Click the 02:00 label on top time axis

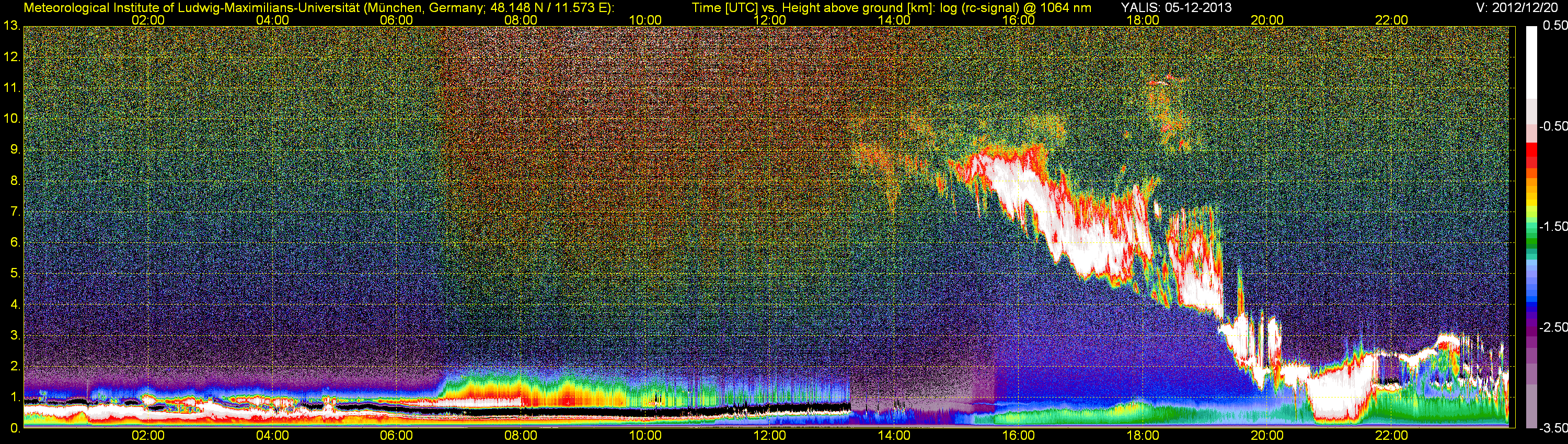(x=148, y=20)
